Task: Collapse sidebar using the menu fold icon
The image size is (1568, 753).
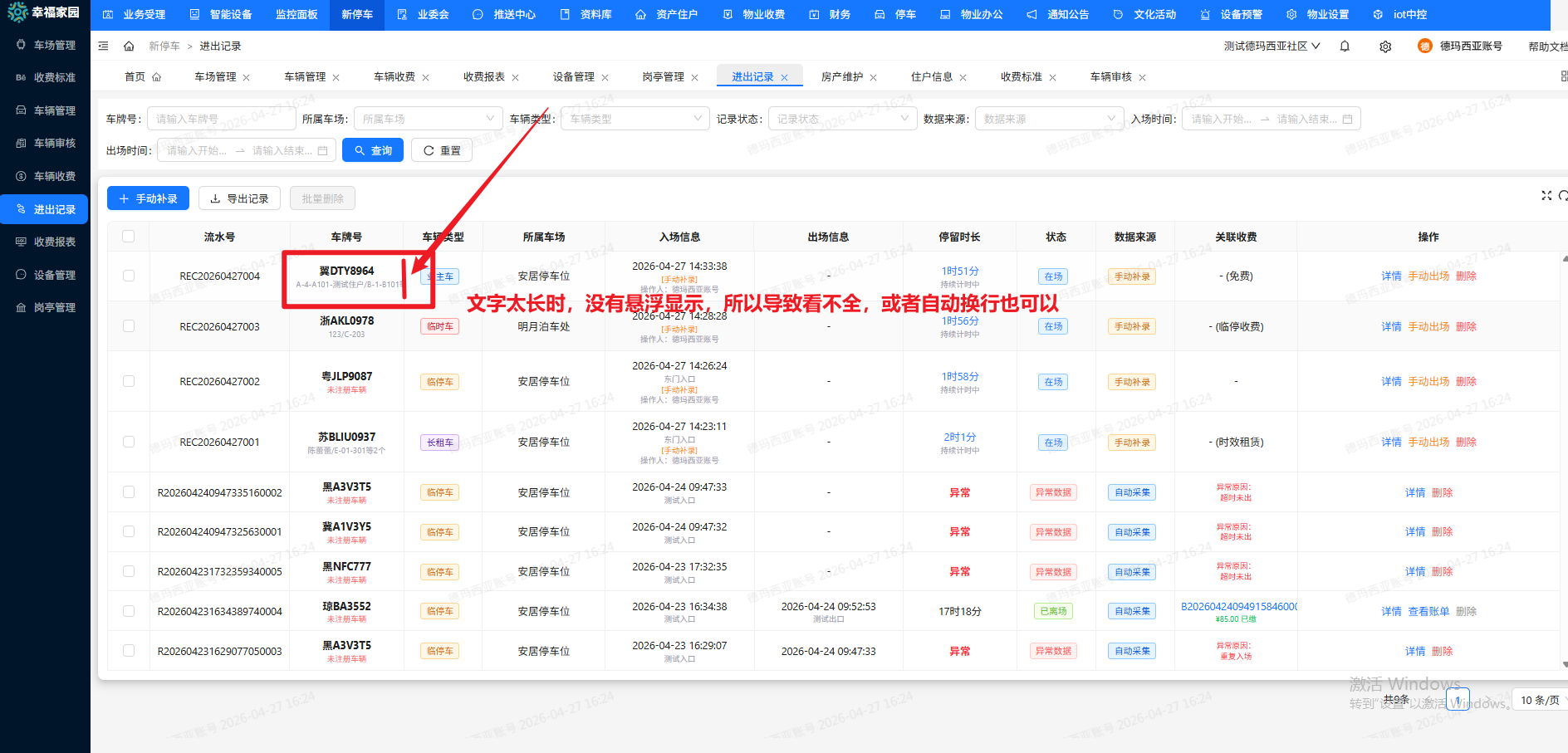Action: [104, 46]
